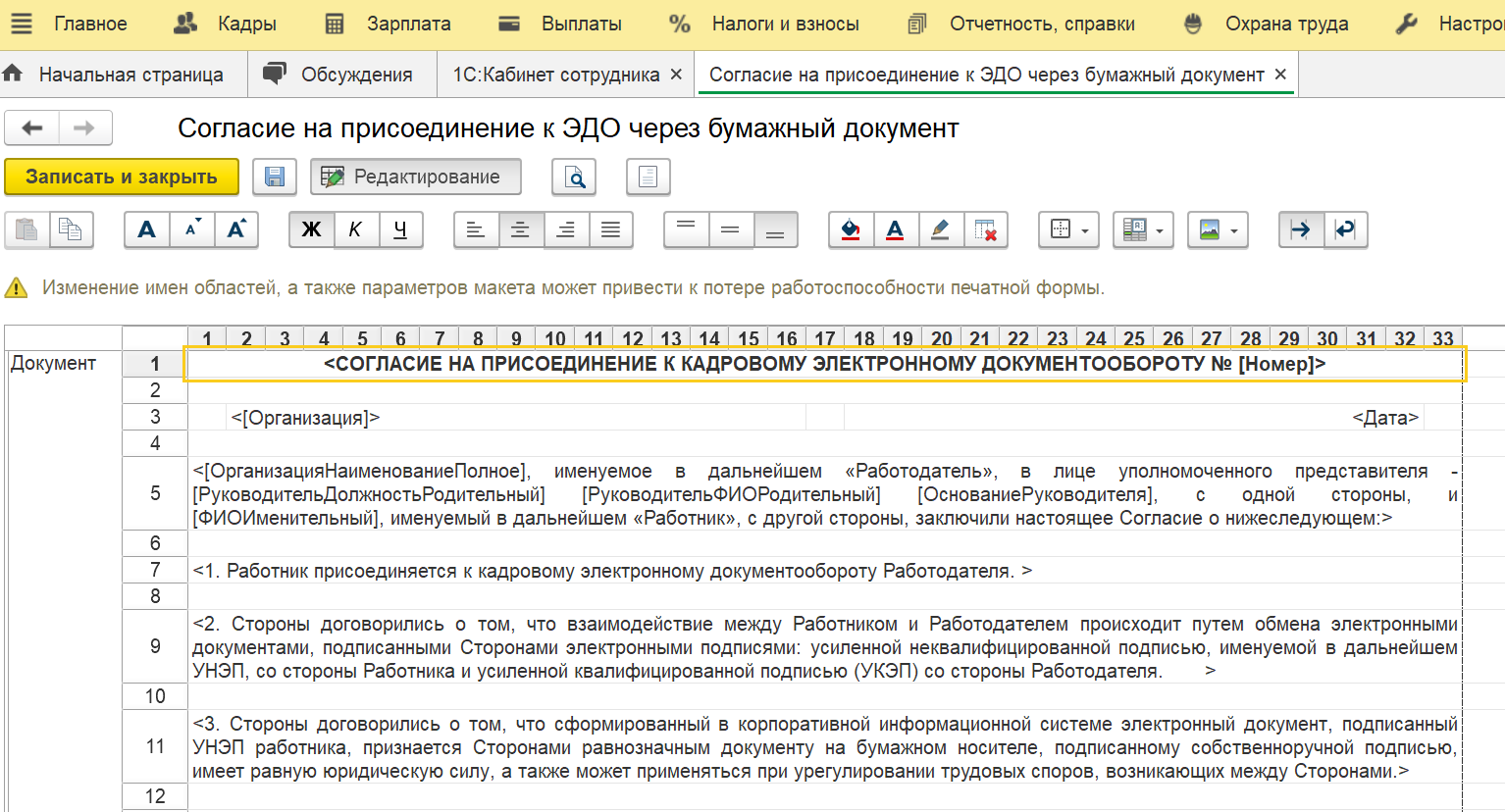Toggle italic (К) formatting
This screenshot has height=812, width=1505.
coord(356,229)
